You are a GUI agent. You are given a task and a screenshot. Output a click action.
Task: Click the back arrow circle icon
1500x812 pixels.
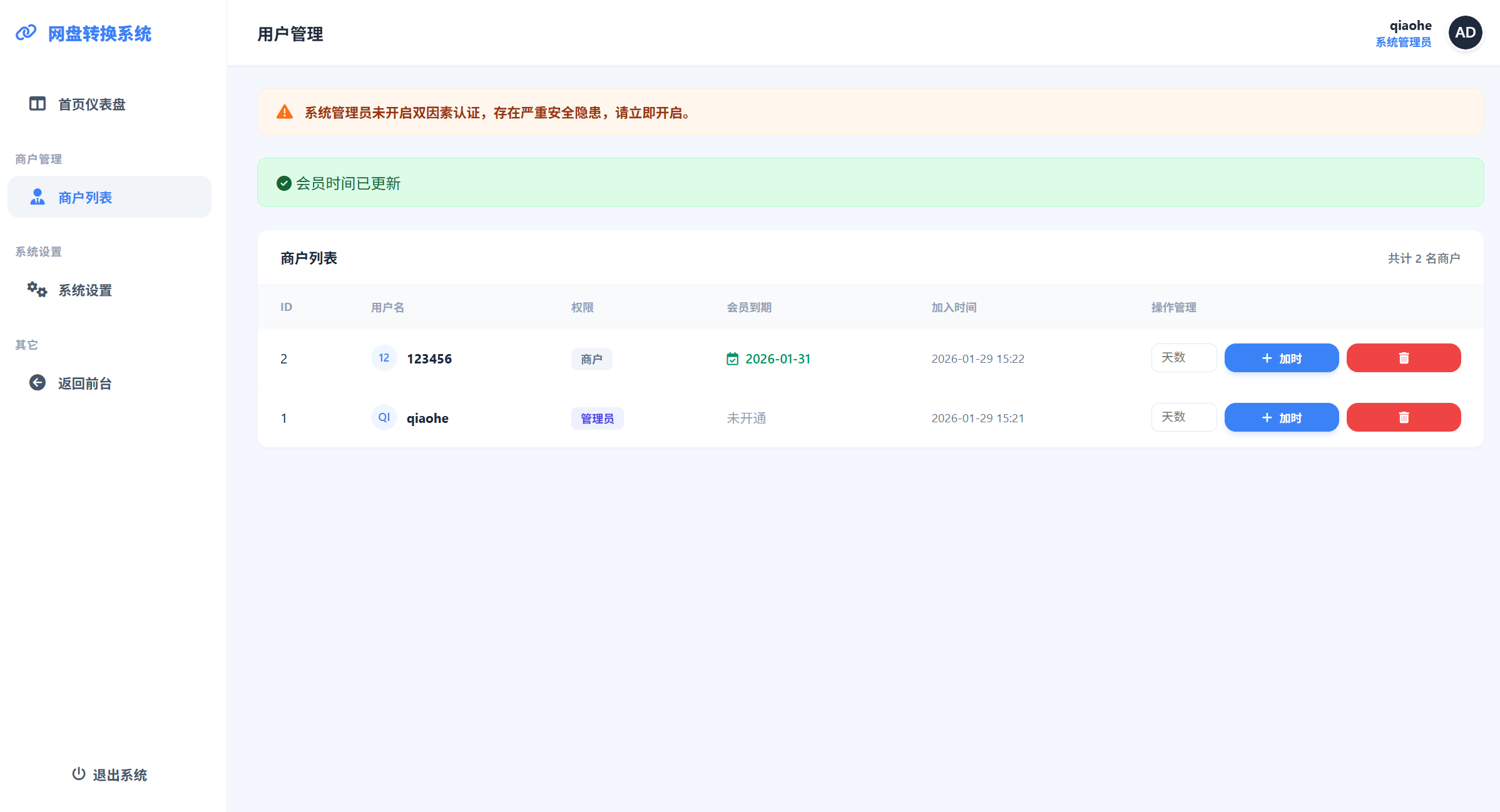[38, 383]
